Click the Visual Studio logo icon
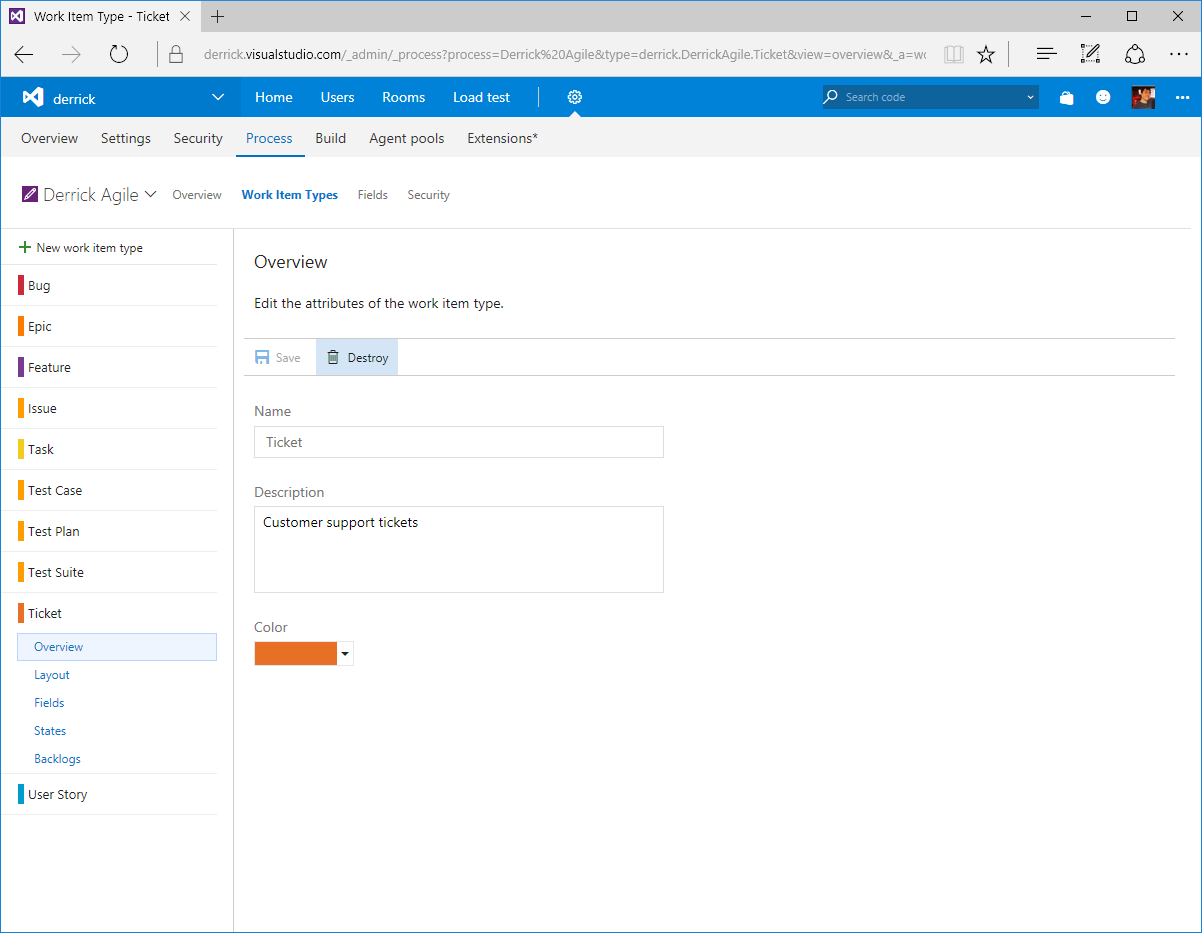This screenshot has width=1202, height=933. click(x=33, y=98)
